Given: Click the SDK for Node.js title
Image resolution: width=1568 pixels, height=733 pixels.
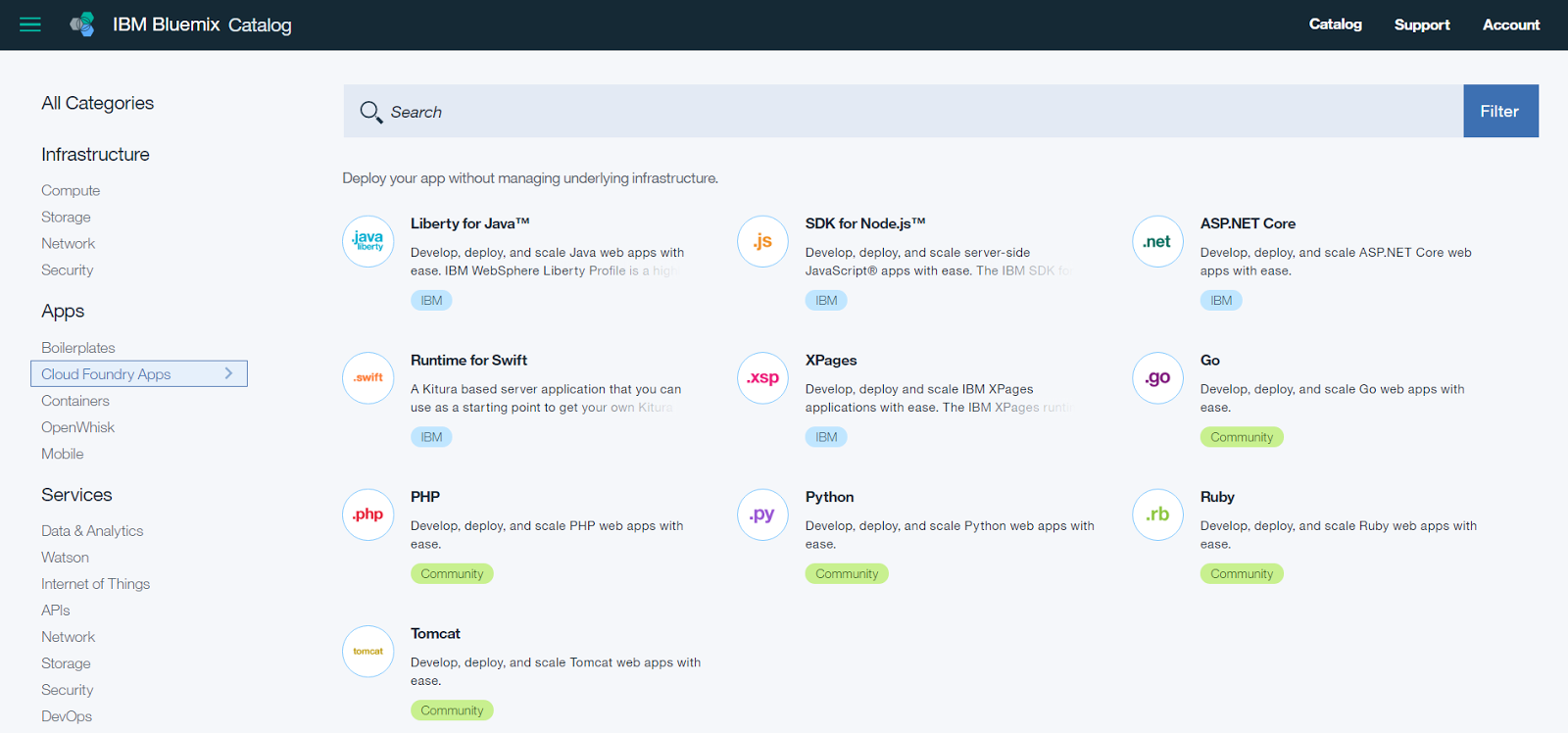Looking at the screenshot, I should point(865,223).
